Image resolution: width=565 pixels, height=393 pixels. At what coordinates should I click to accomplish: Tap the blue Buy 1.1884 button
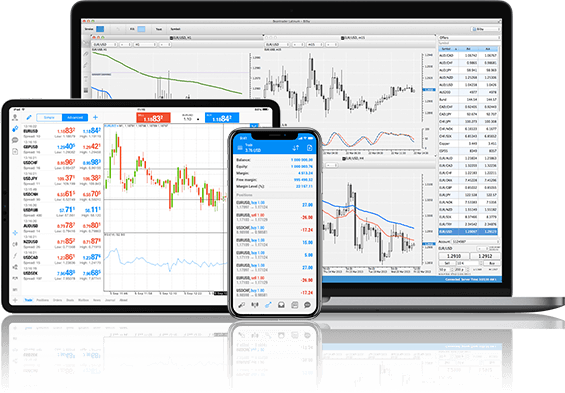(x=222, y=118)
